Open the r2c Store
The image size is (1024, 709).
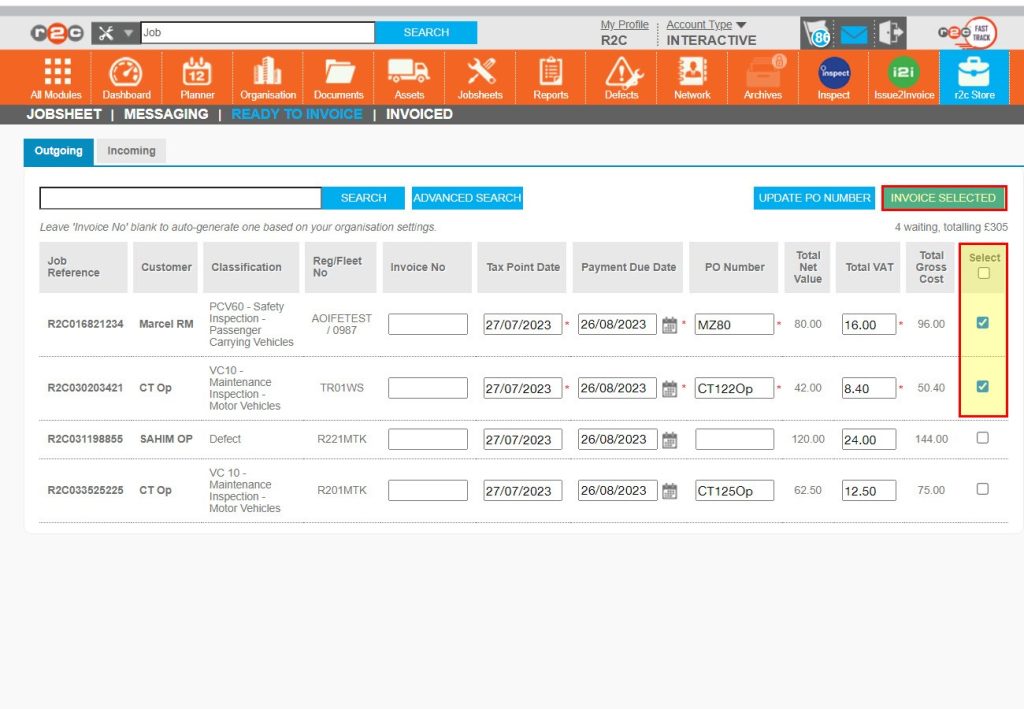tap(975, 78)
